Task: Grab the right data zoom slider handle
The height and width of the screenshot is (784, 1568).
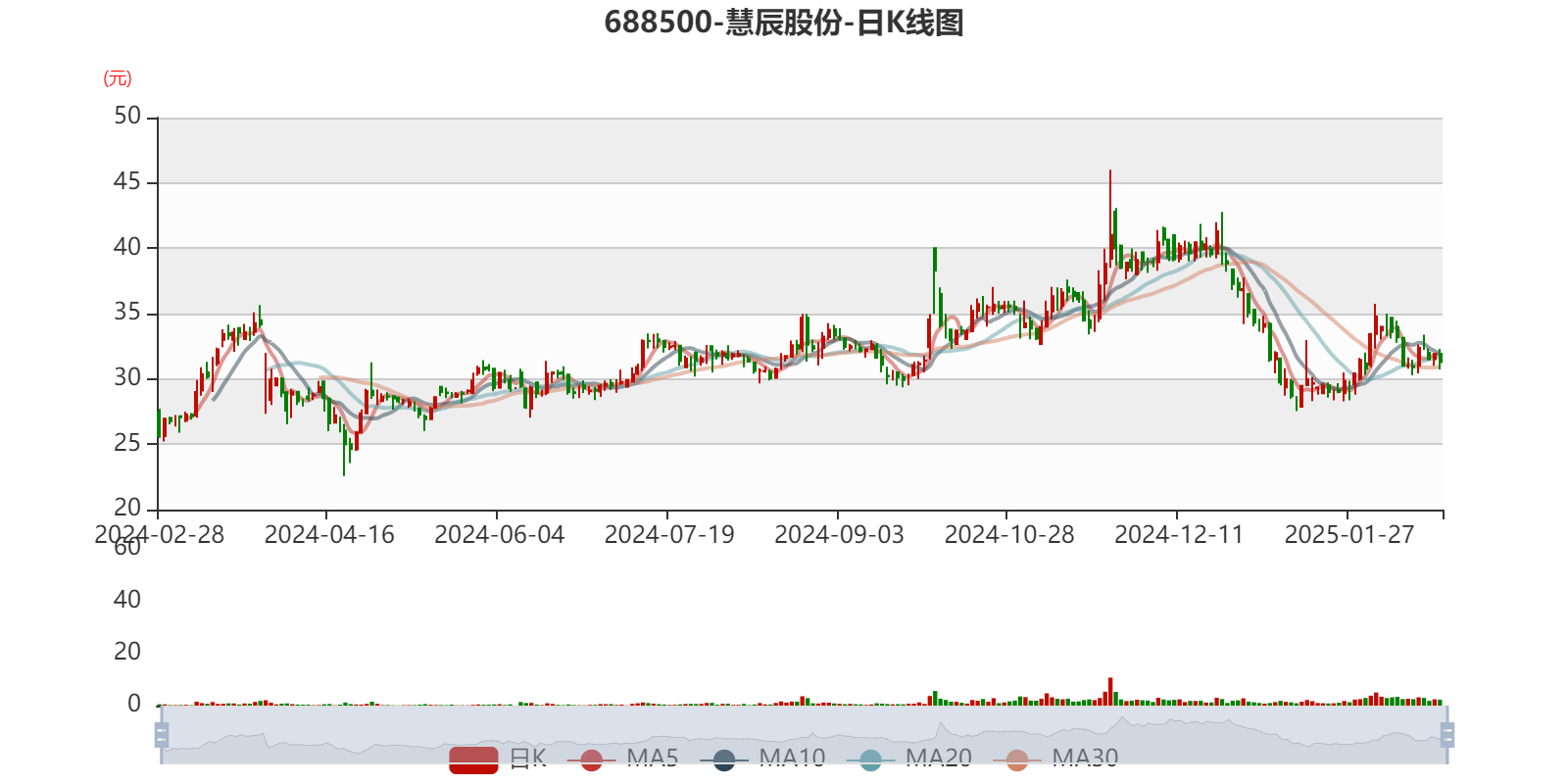Action: (1447, 735)
